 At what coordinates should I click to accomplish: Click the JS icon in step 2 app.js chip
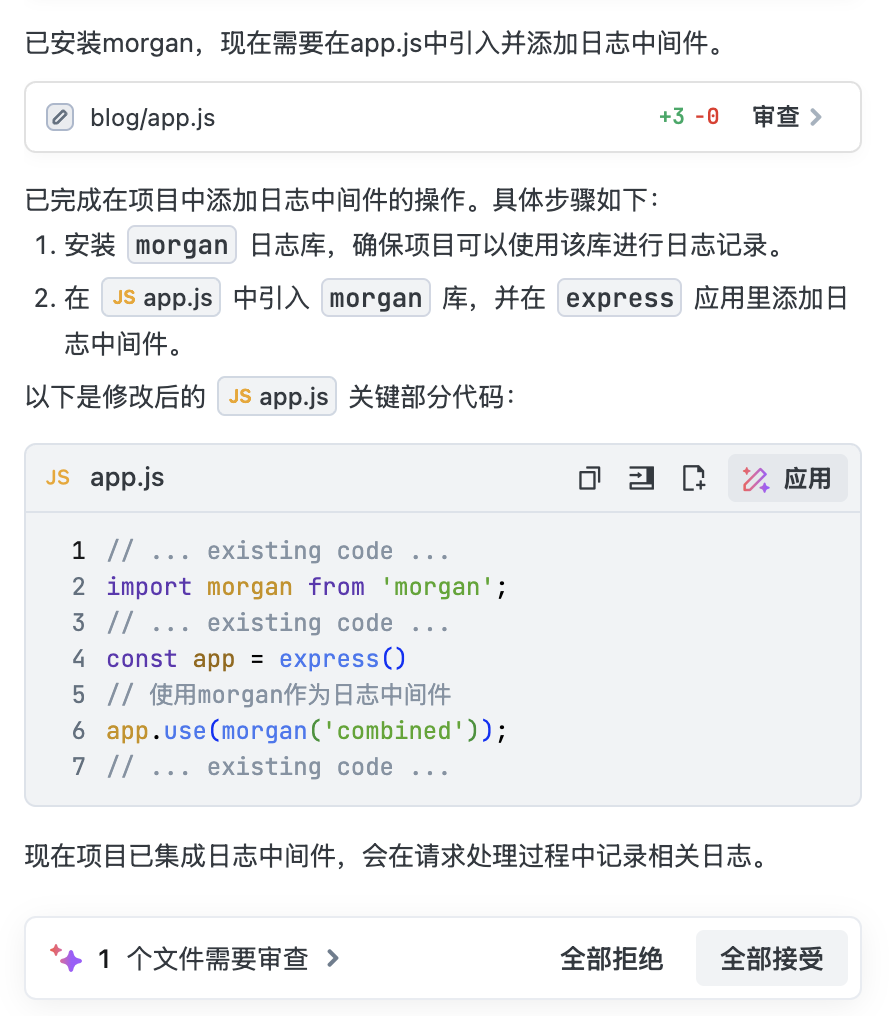pyautogui.click(x=124, y=298)
